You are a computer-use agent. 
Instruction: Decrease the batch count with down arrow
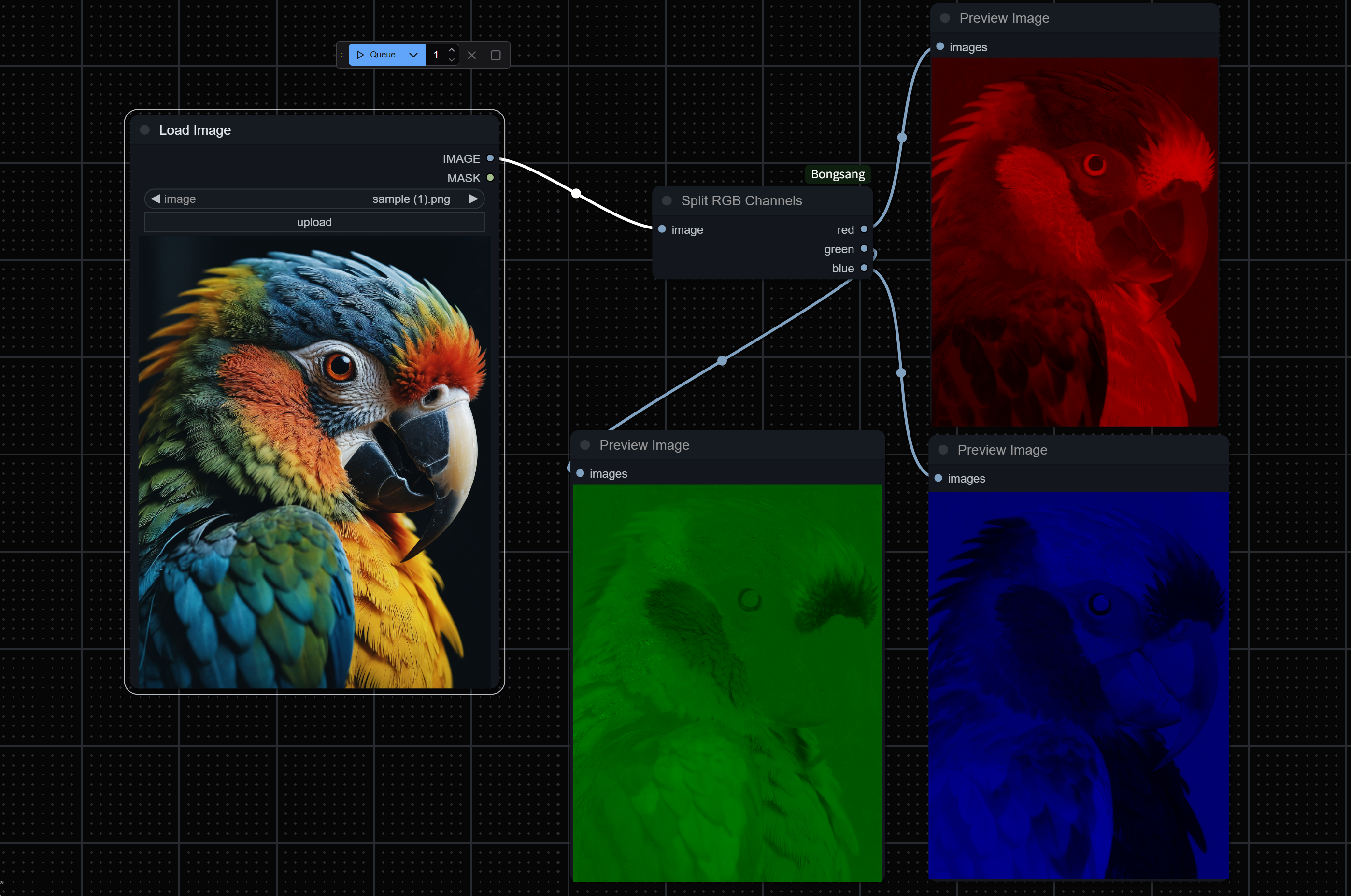[451, 60]
